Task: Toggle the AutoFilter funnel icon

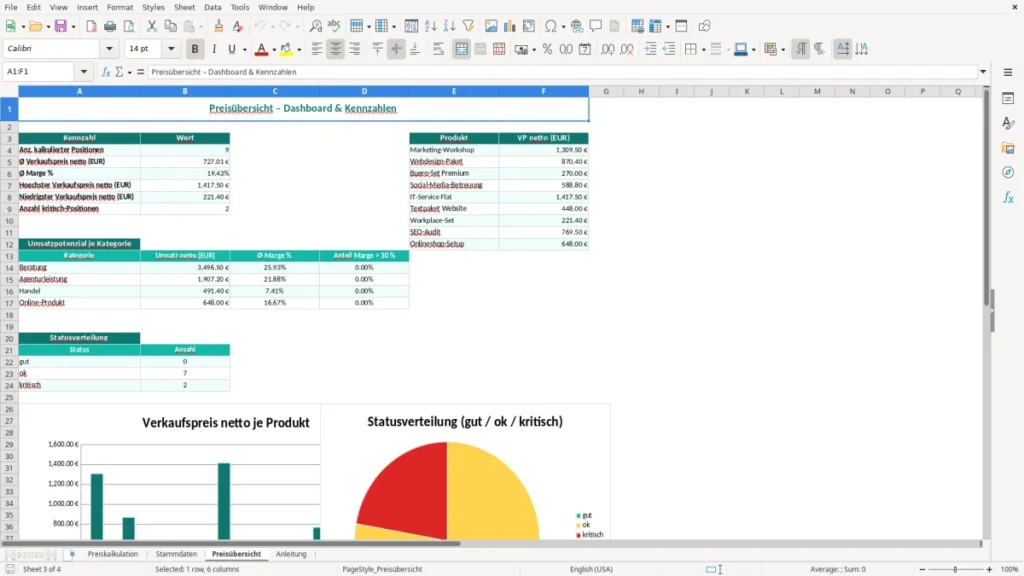Action: [x=468, y=26]
